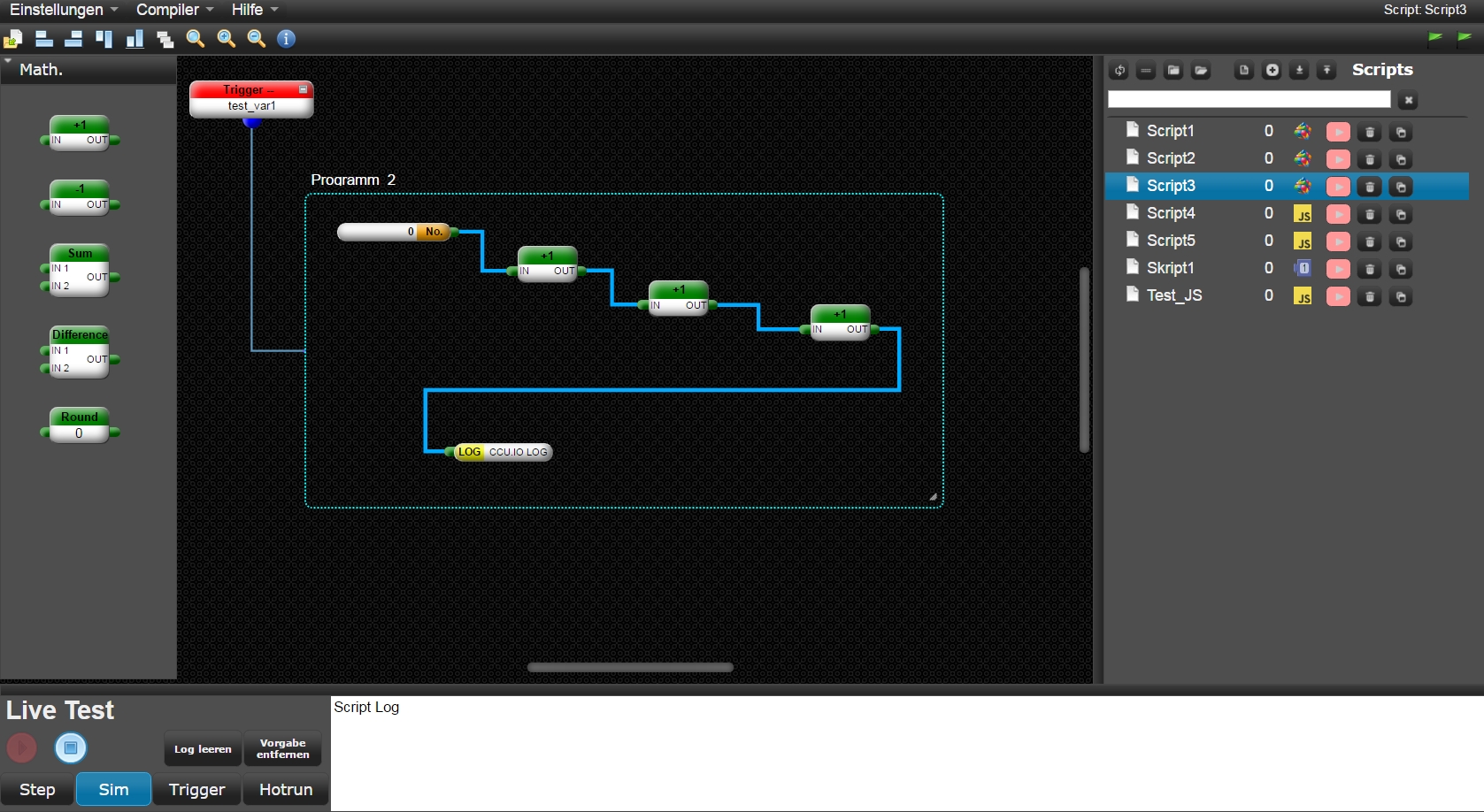
Task: Select Test_JS in the Scripts list
Action: coord(1287,295)
